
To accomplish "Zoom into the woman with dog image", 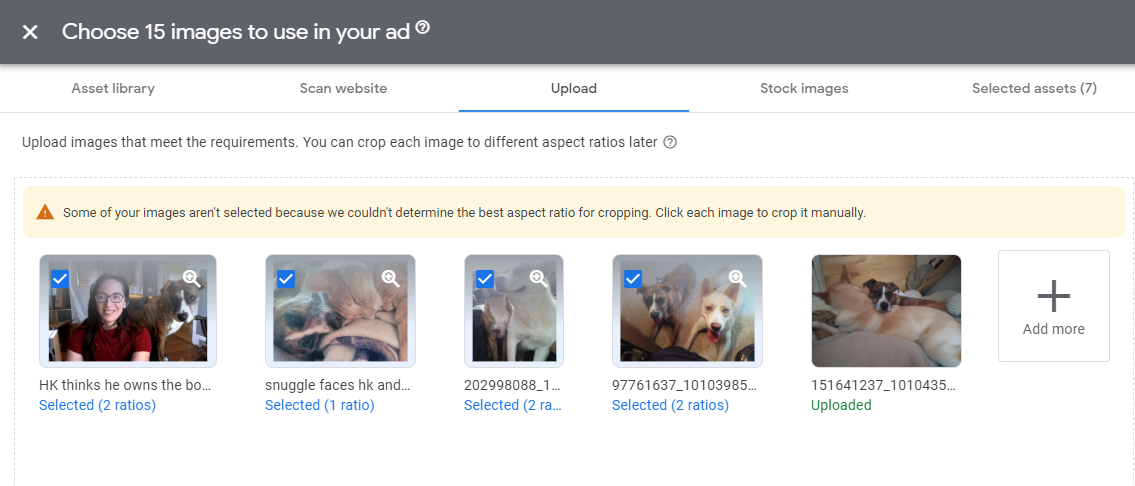I will (191, 279).
